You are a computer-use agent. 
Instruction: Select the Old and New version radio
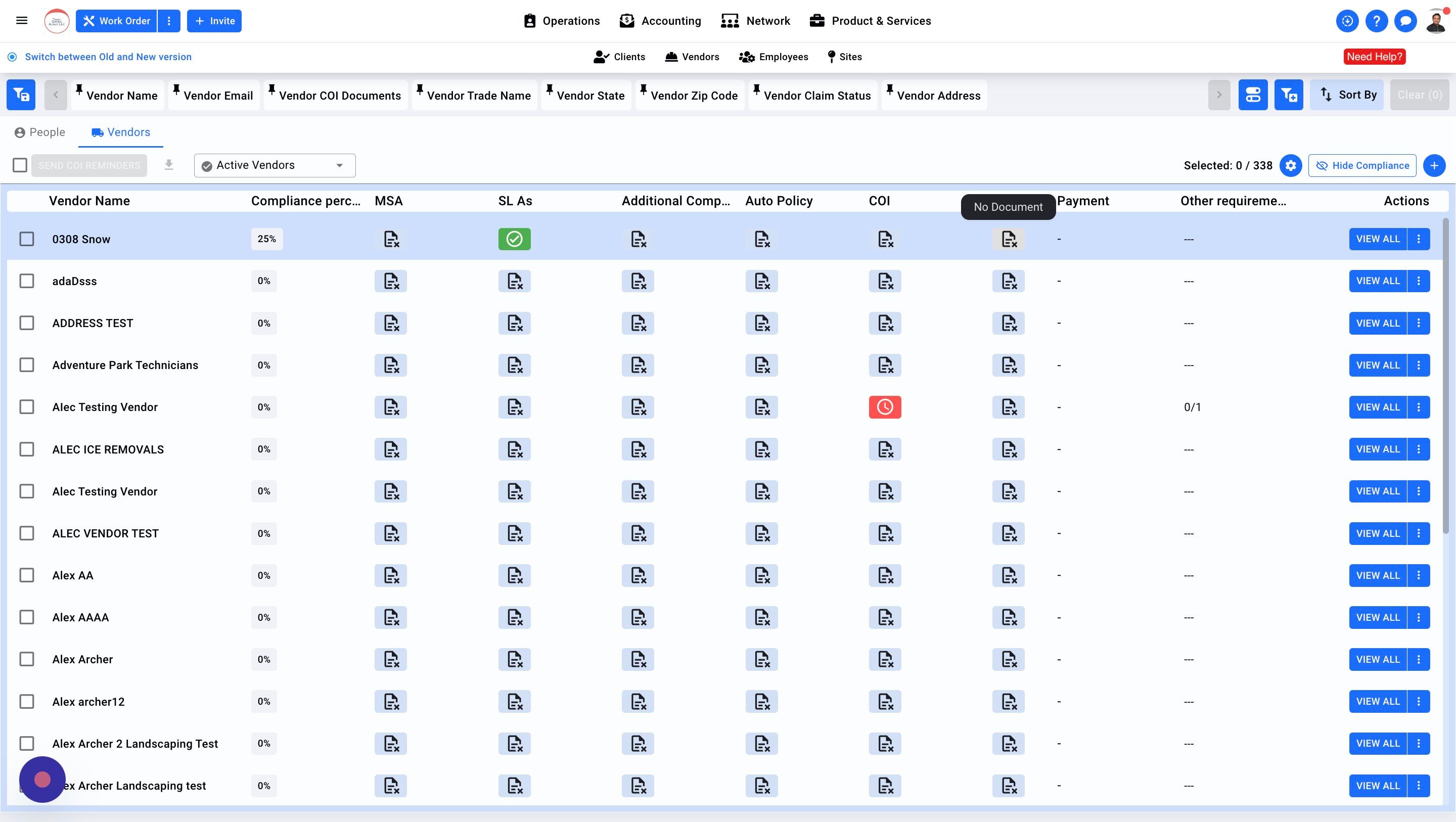point(12,57)
